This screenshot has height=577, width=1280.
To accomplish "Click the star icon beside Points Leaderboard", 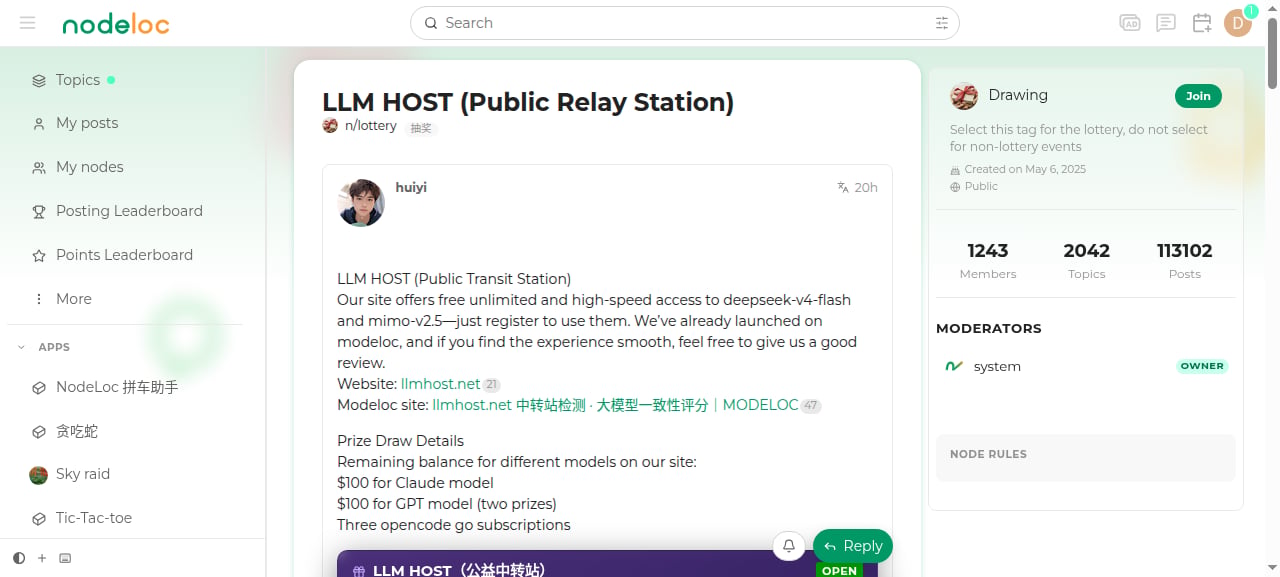I will [x=39, y=255].
